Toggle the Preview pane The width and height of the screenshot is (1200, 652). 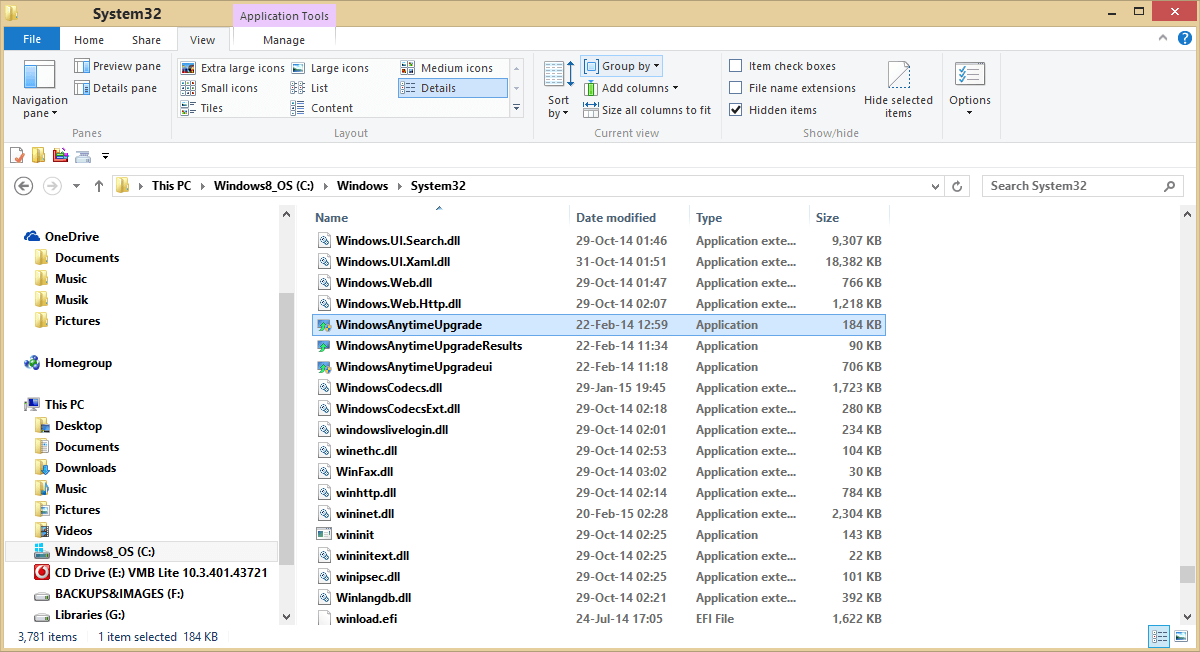pyautogui.click(x=117, y=66)
